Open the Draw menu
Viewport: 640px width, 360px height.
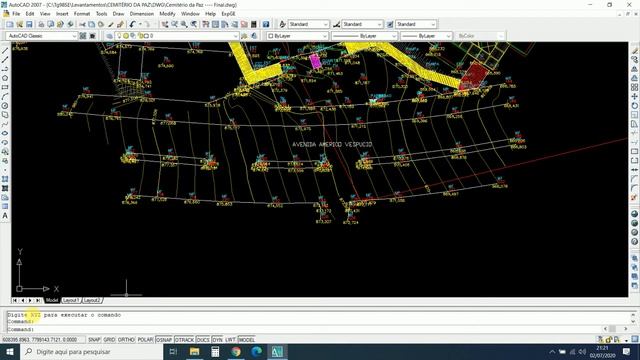tap(118, 14)
